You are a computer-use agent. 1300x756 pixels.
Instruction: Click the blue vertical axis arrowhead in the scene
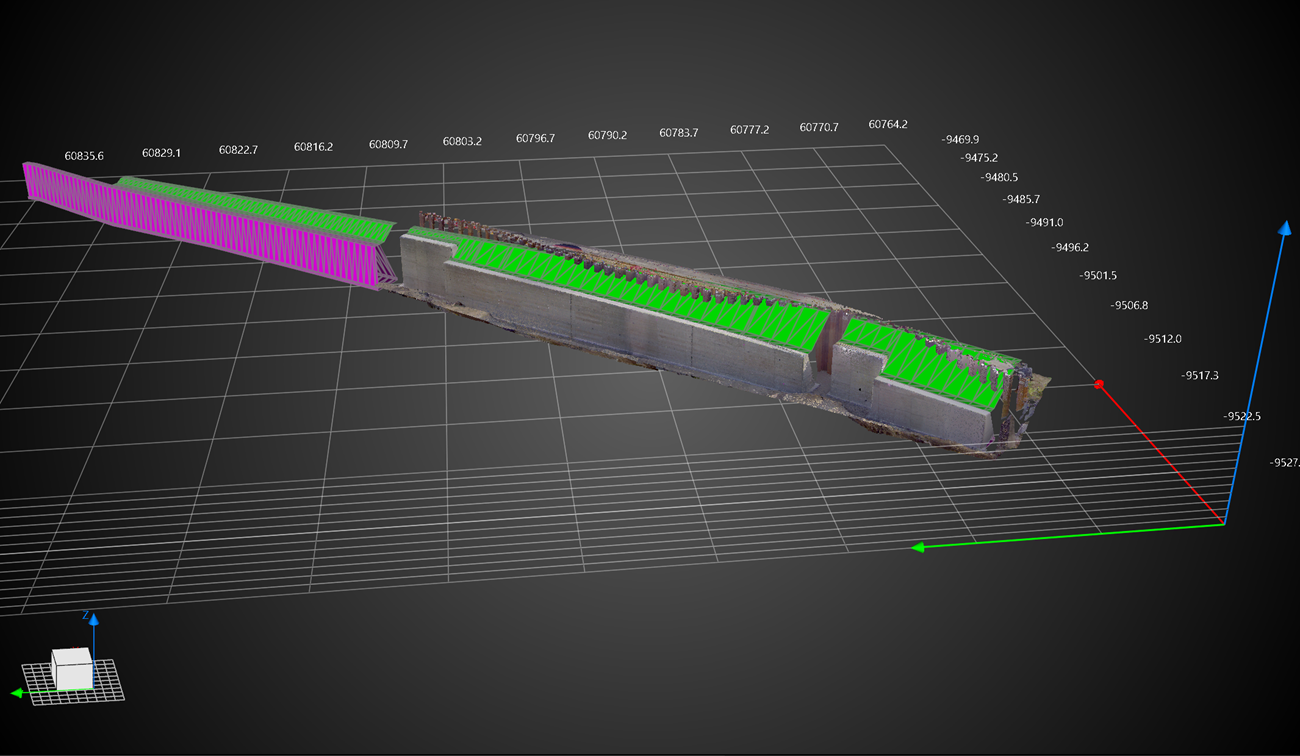click(x=1285, y=228)
